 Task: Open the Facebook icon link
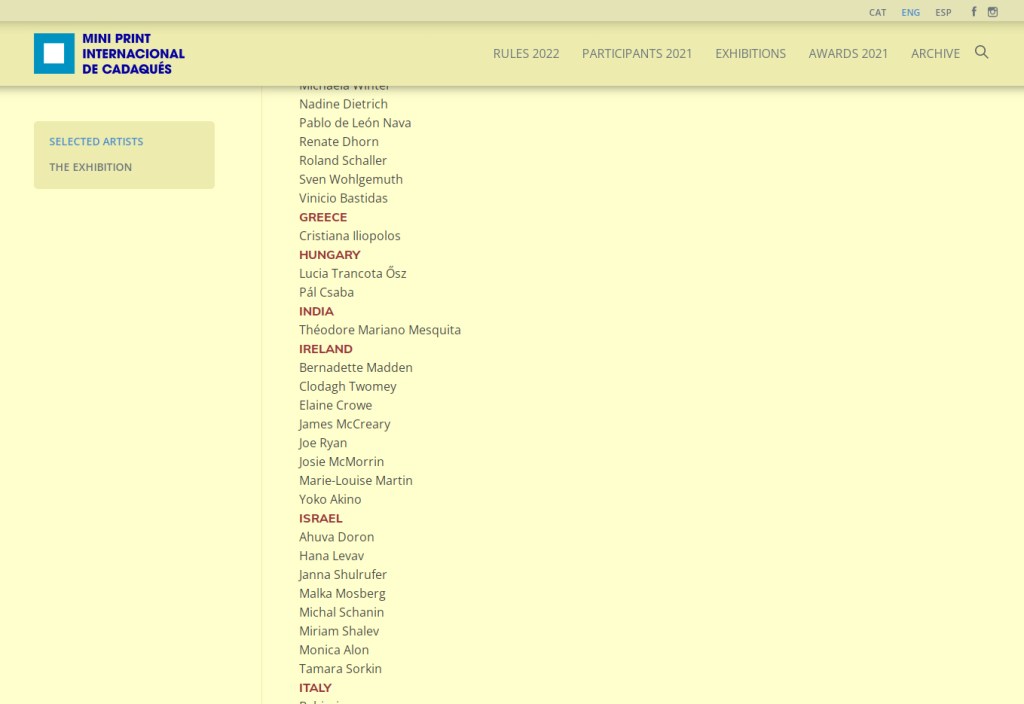click(x=974, y=12)
